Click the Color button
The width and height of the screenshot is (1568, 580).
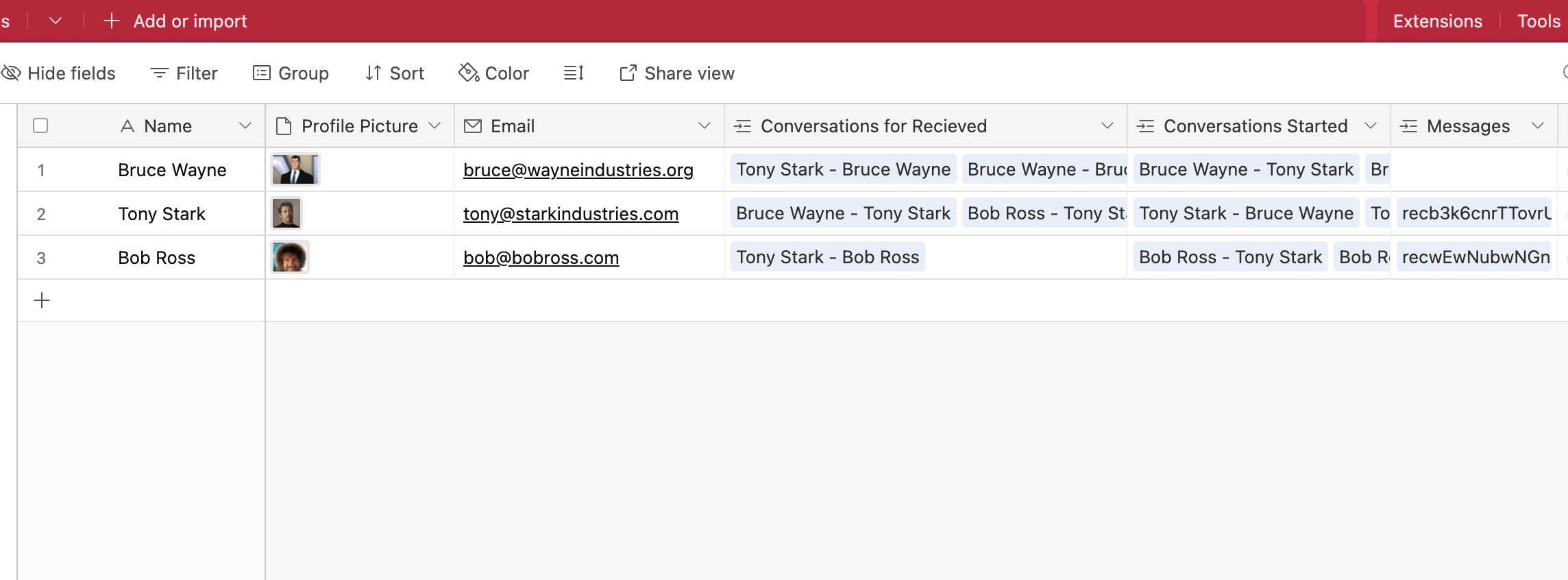tap(494, 73)
